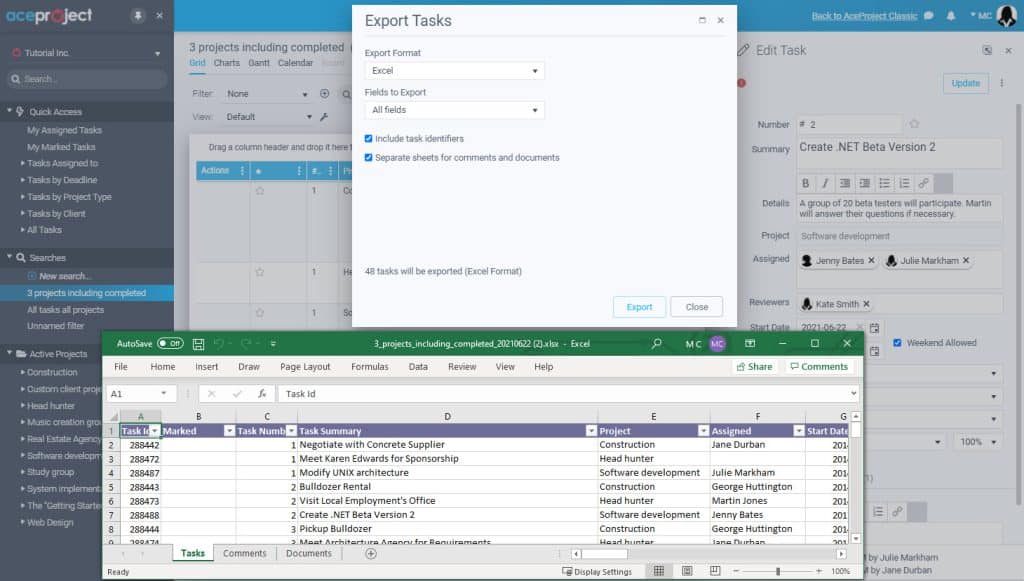The width and height of the screenshot is (1024, 581).
Task: Open the Formulas tab in Excel
Action: (x=369, y=367)
